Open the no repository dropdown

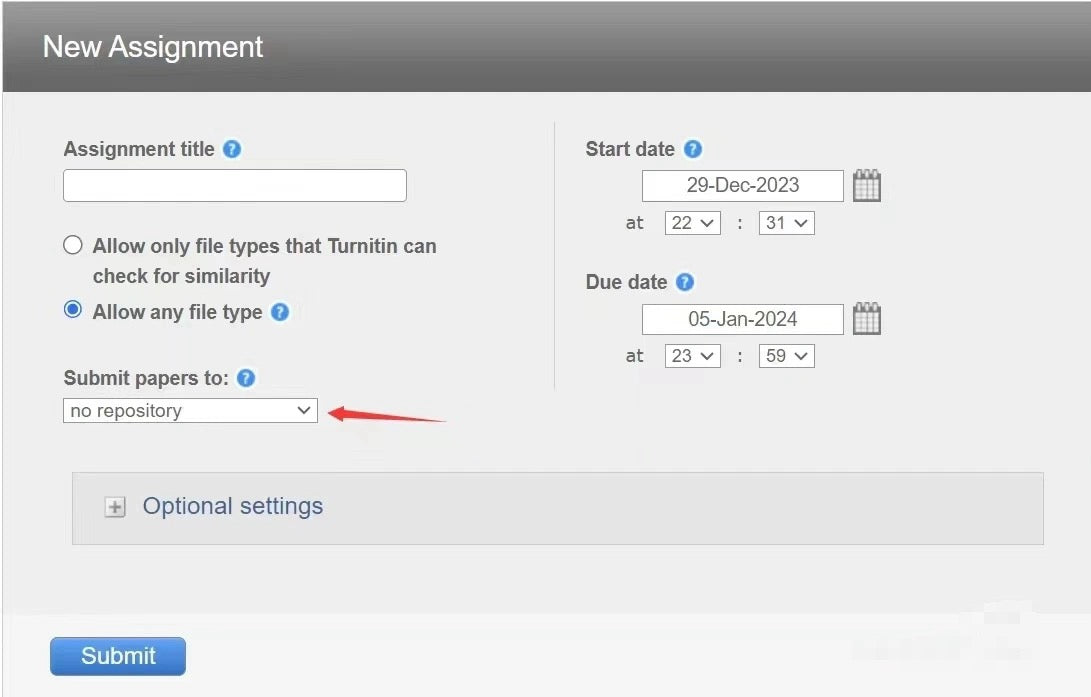point(190,411)
